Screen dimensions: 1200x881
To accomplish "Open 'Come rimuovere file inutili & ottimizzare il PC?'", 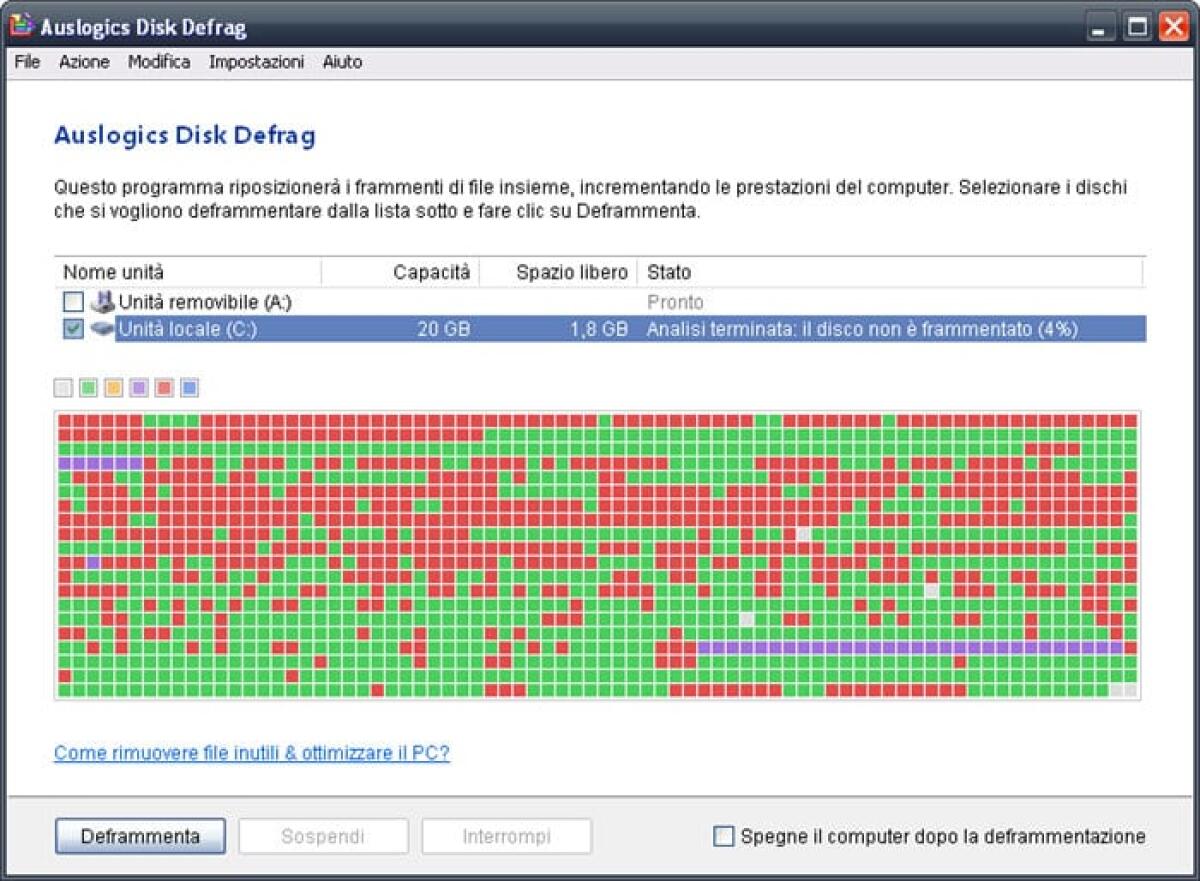I will (252, 755).
